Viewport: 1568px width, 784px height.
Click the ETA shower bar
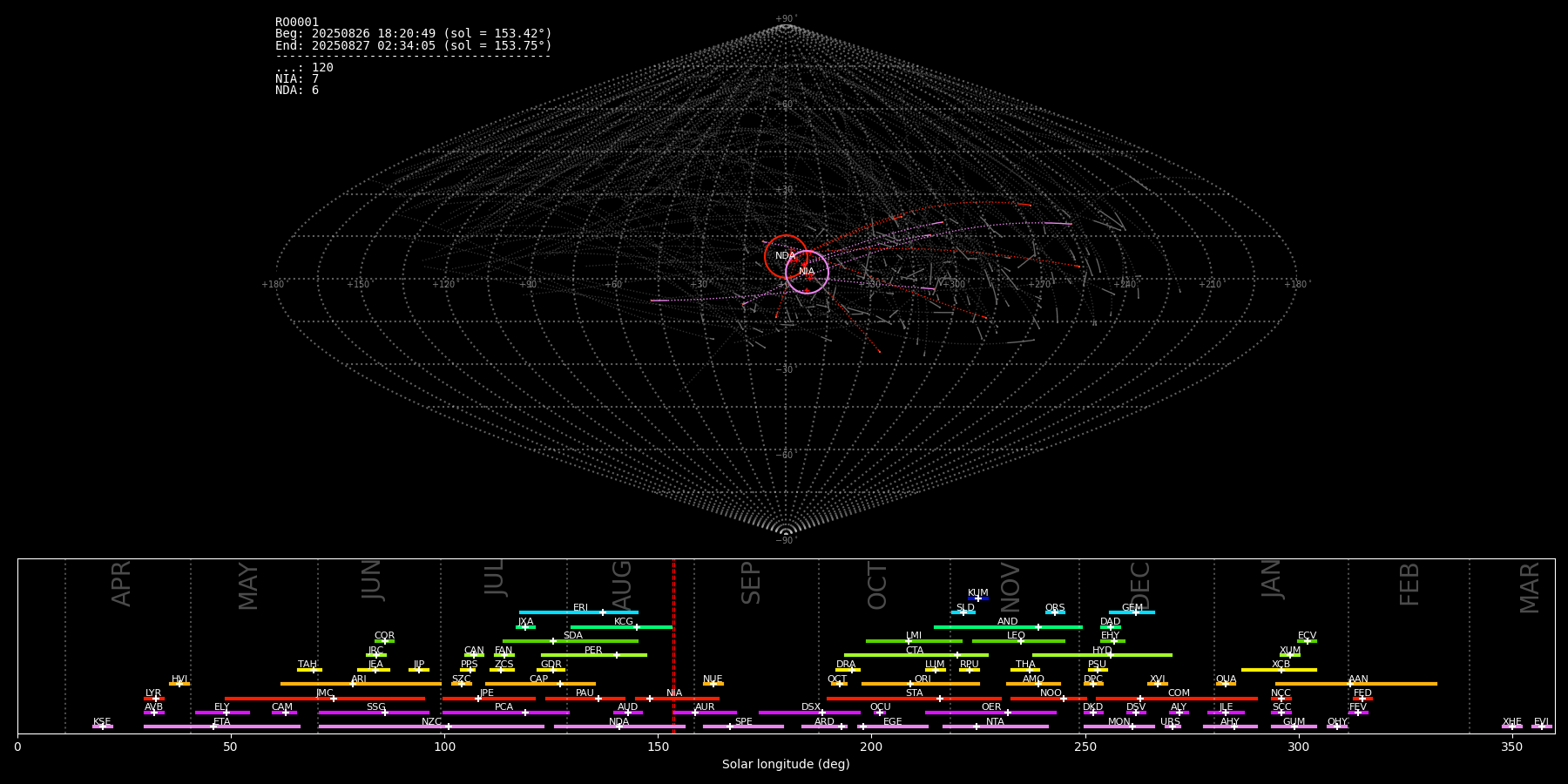[x=222, y=727]
